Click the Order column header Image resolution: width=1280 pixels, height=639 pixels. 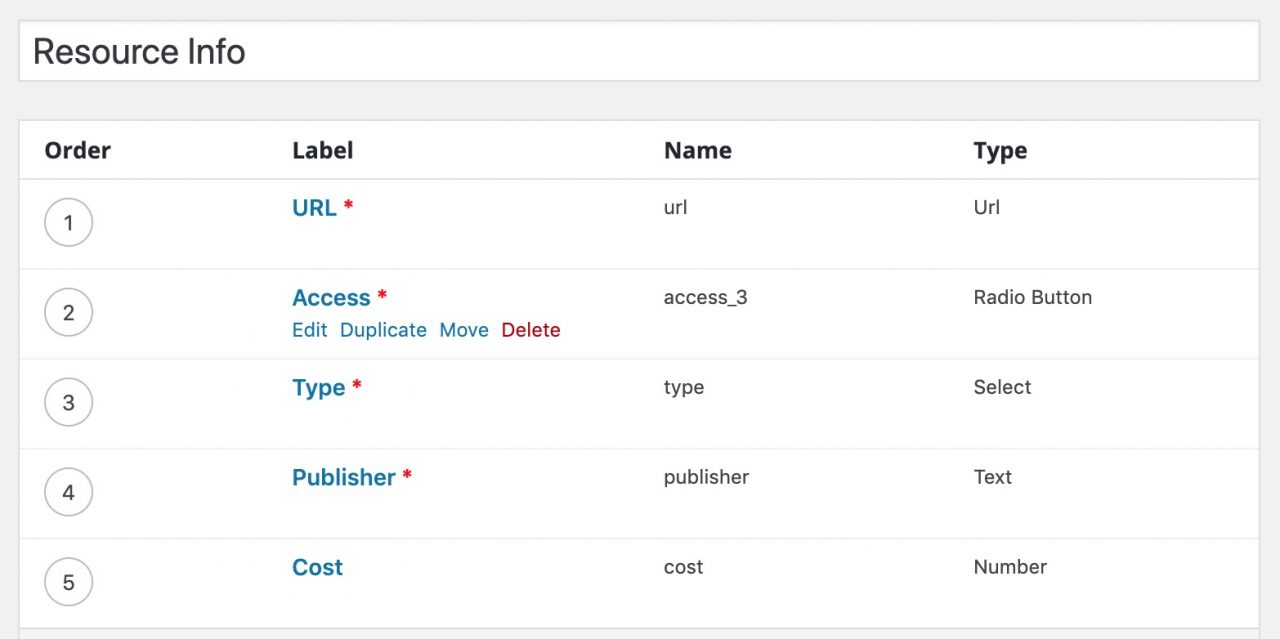77,150
